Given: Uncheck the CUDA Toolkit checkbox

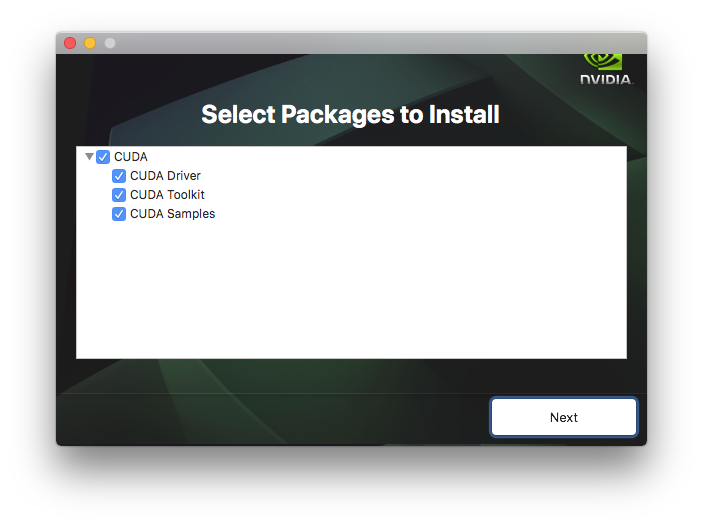Looking at the screenshot, I should coord(119,195).
